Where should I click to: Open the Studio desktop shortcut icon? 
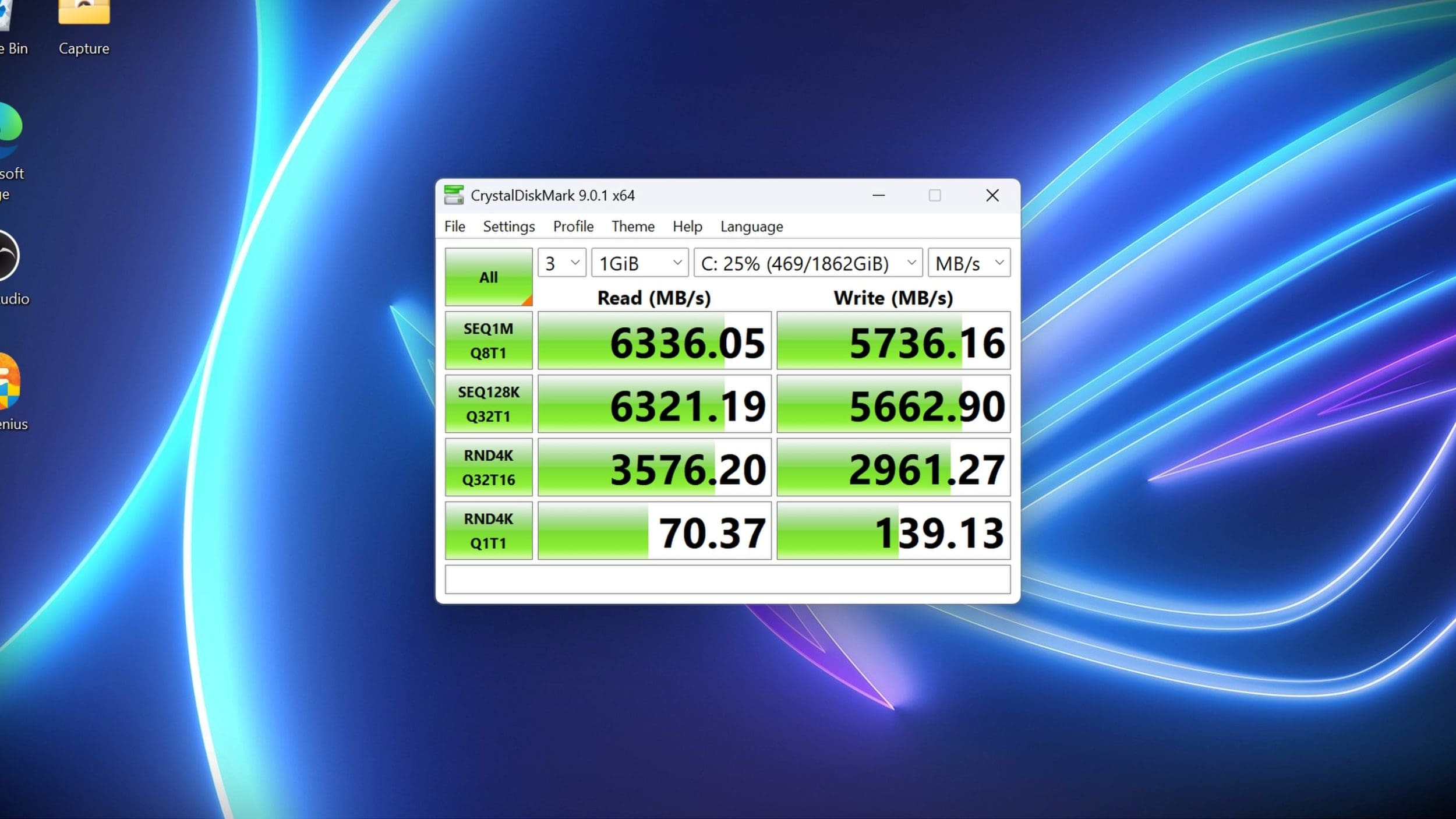[8, 256]
